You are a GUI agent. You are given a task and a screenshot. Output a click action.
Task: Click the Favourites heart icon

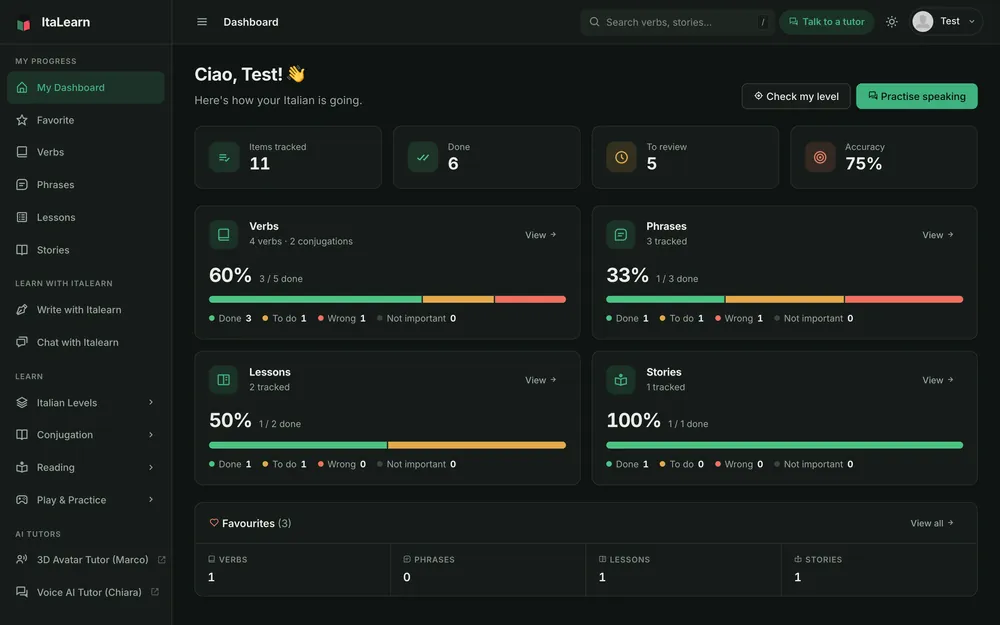(214, 523)
